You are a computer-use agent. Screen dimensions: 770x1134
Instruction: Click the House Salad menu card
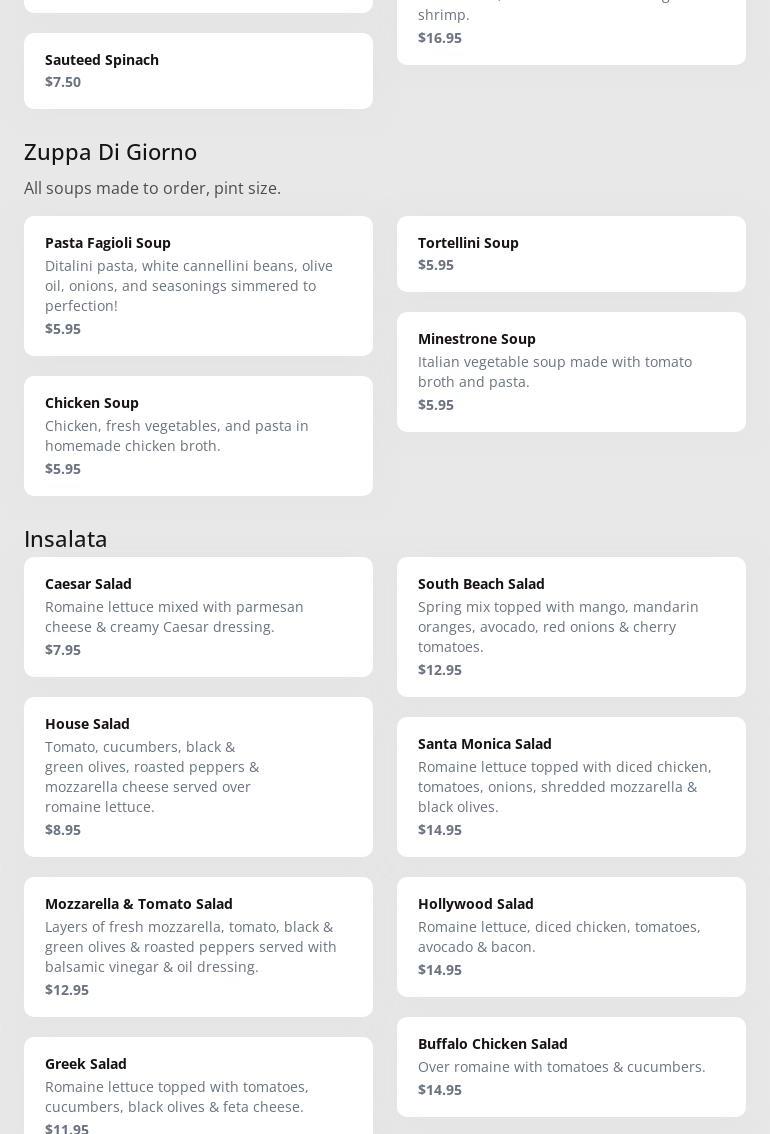coord(198,776)
